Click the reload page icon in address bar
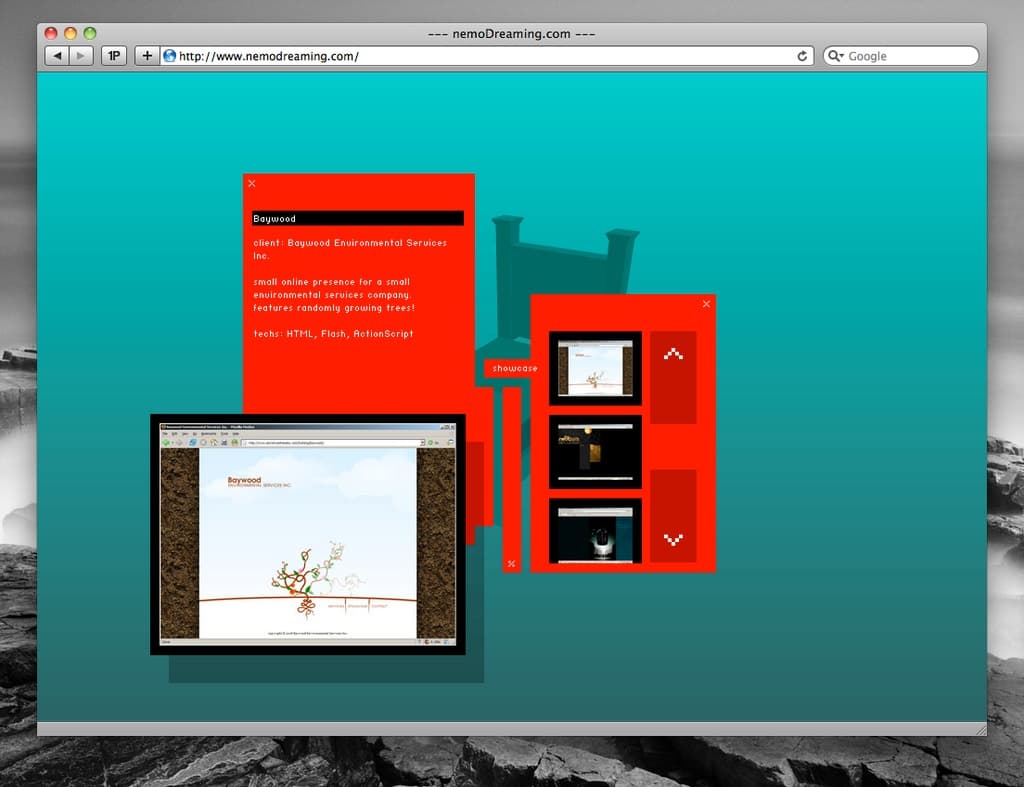The height and width of the screenshot is (787, 1024). pyautogui.click(x=802, y=56)
